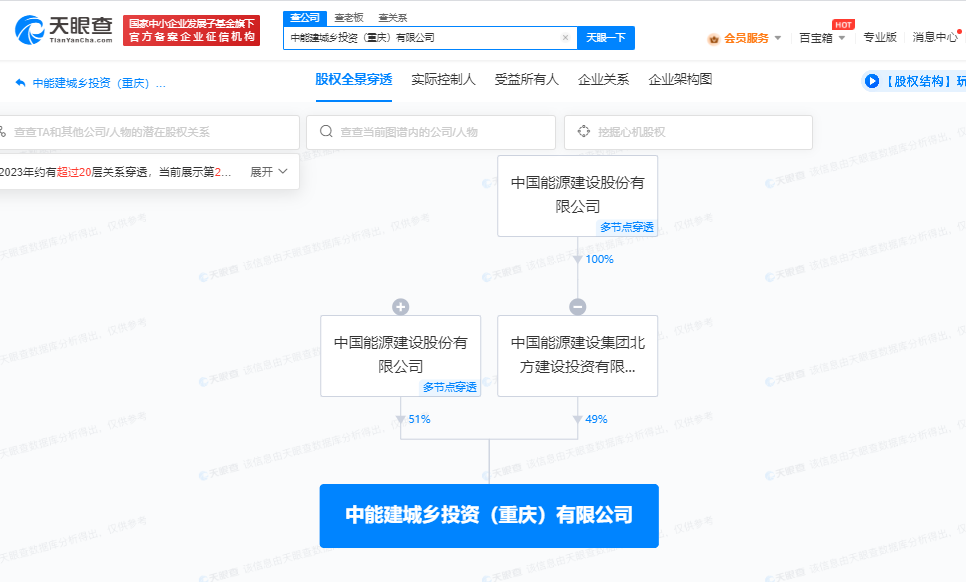Viewport: 966px width, 582px height.
Task: Open the 百宝箱 dropdown menu
Action: tap(822, 38)
